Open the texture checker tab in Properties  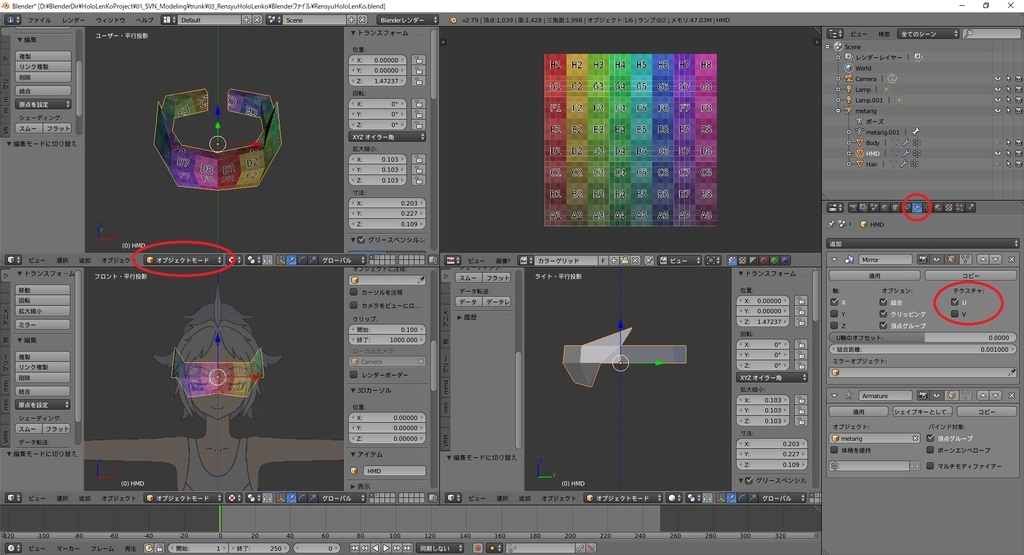click(x=948, y=208)
